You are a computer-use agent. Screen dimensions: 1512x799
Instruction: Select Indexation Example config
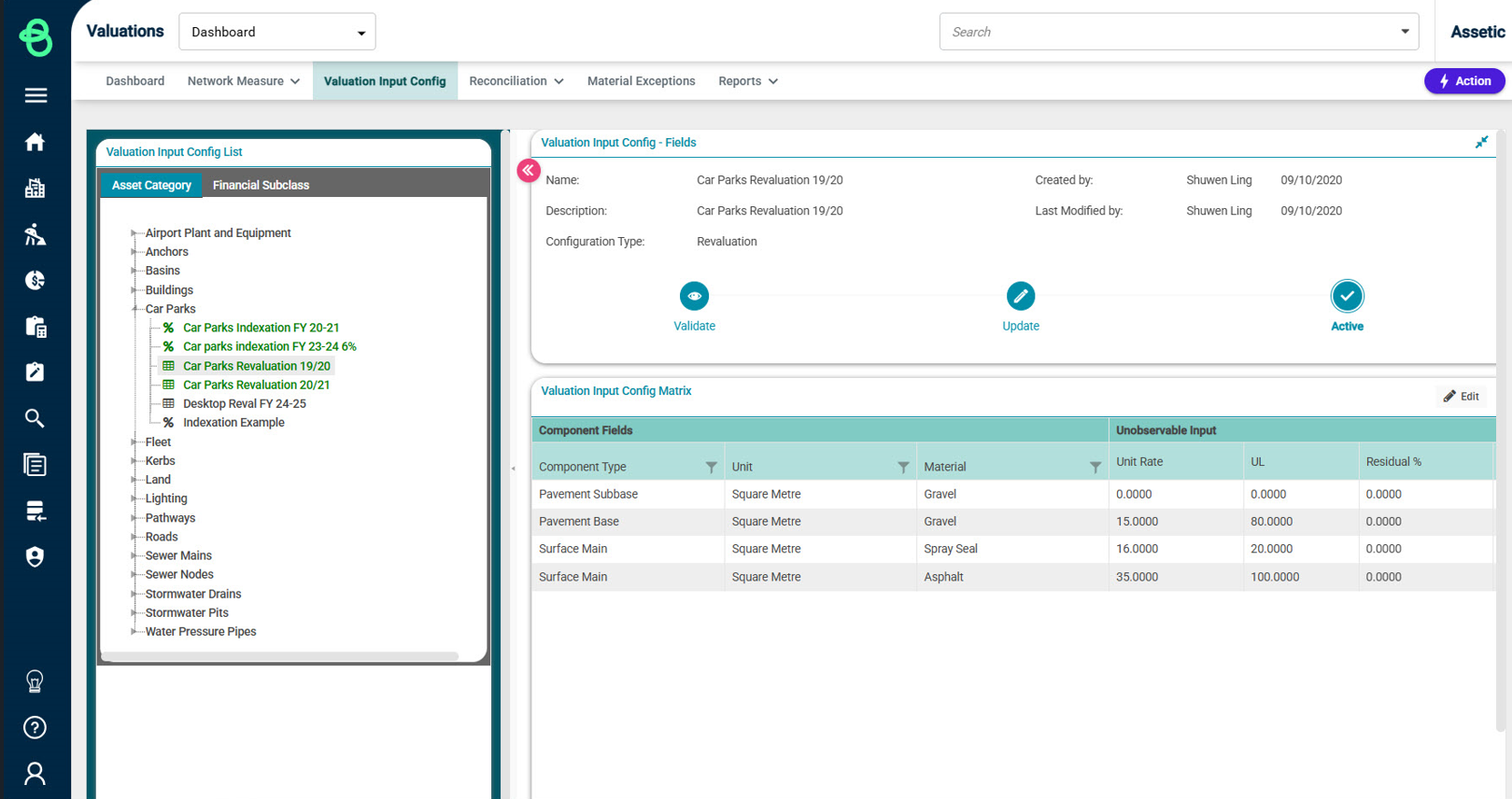tap(233, 422)
